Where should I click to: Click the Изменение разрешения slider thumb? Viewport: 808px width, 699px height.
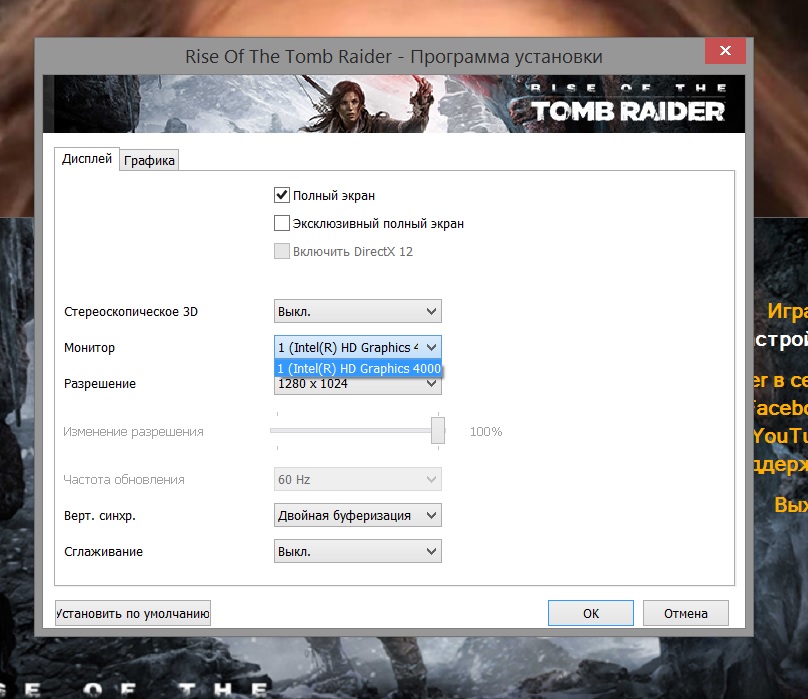point(438,431)
